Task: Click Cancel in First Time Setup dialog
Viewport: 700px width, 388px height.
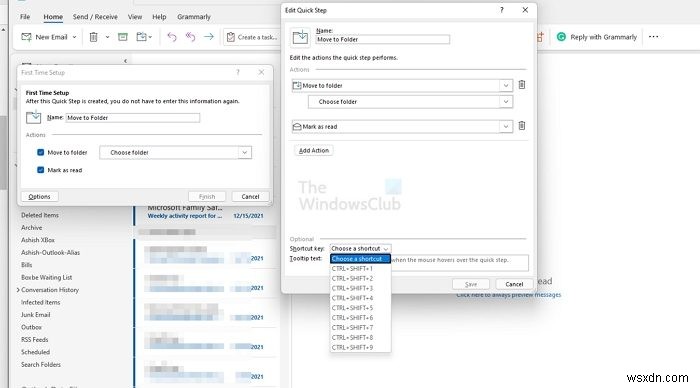Action: [250, 196]
